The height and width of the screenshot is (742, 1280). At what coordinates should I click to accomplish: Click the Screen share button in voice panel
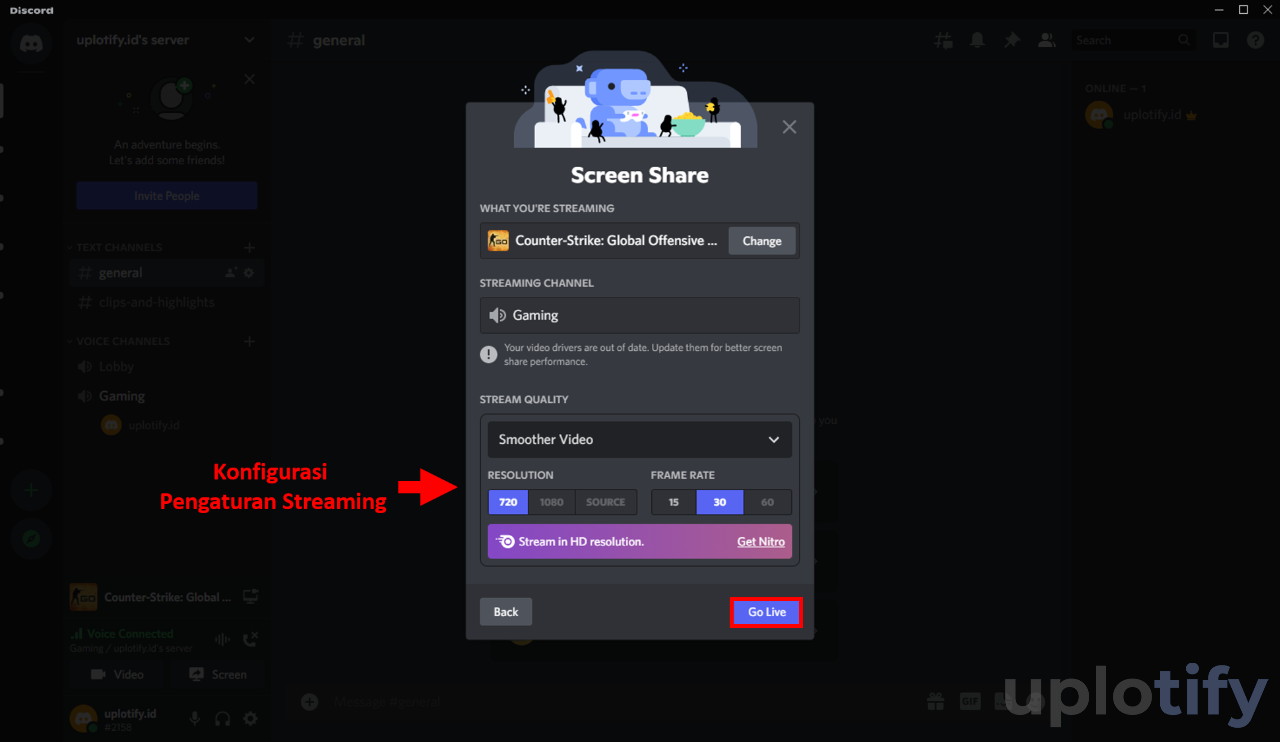point(217,674)
